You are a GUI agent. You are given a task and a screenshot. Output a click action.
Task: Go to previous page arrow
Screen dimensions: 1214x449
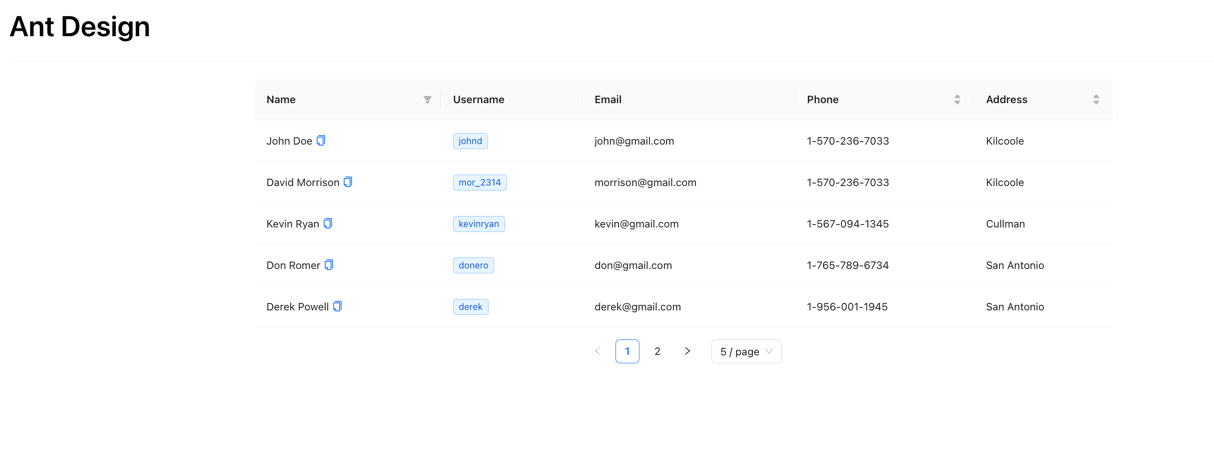[x=598, y=351]
